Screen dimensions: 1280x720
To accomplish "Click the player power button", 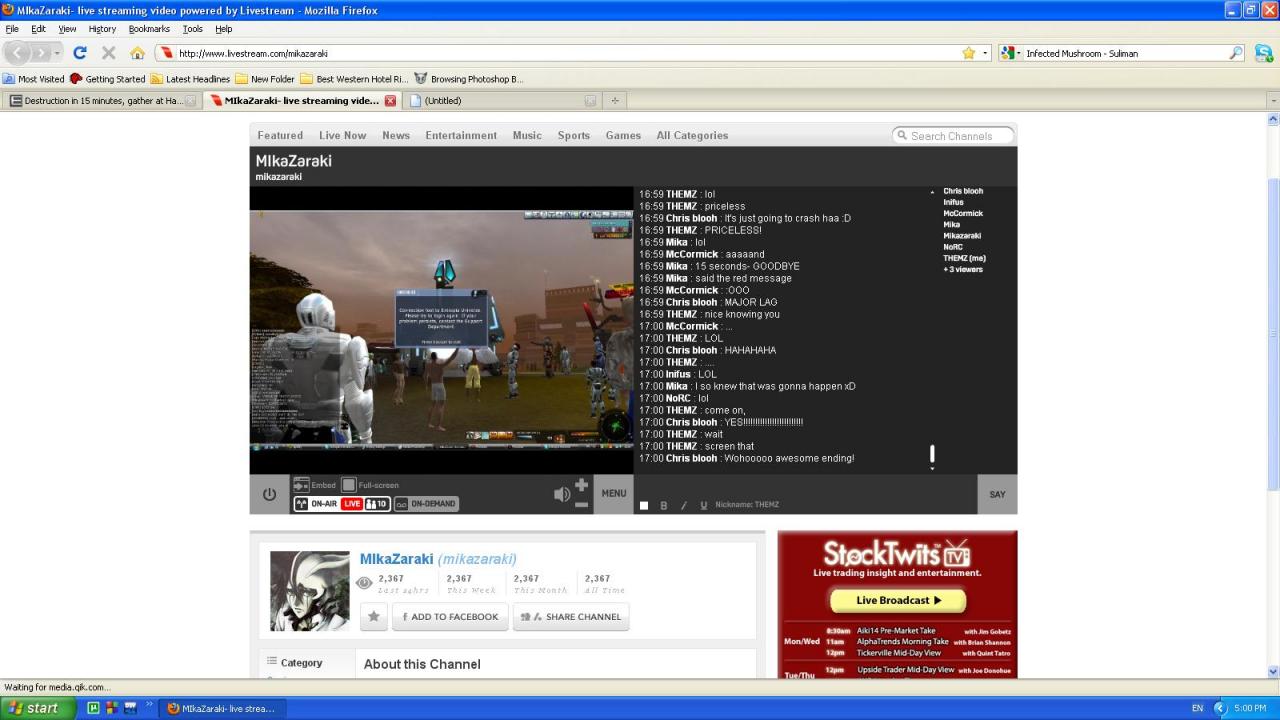I will 269,494.
